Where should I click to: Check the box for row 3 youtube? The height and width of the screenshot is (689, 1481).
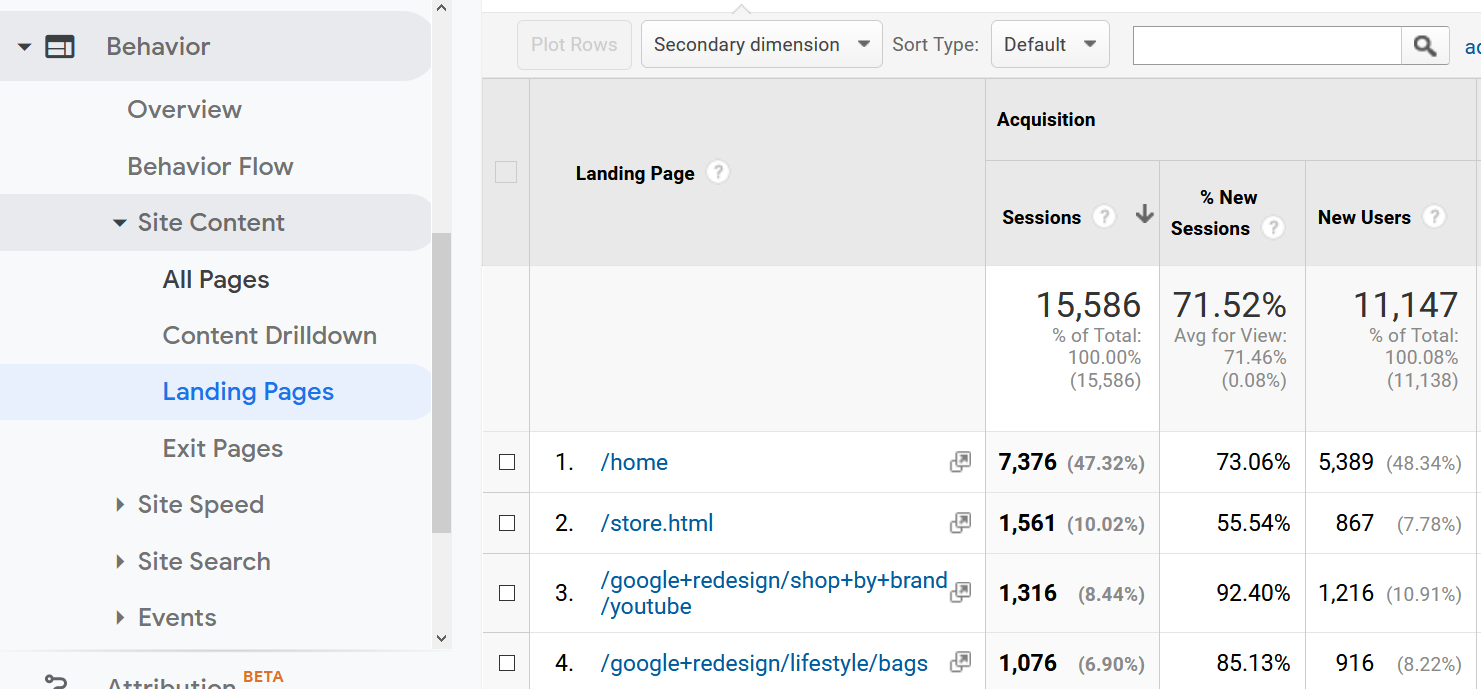point(507,593)
